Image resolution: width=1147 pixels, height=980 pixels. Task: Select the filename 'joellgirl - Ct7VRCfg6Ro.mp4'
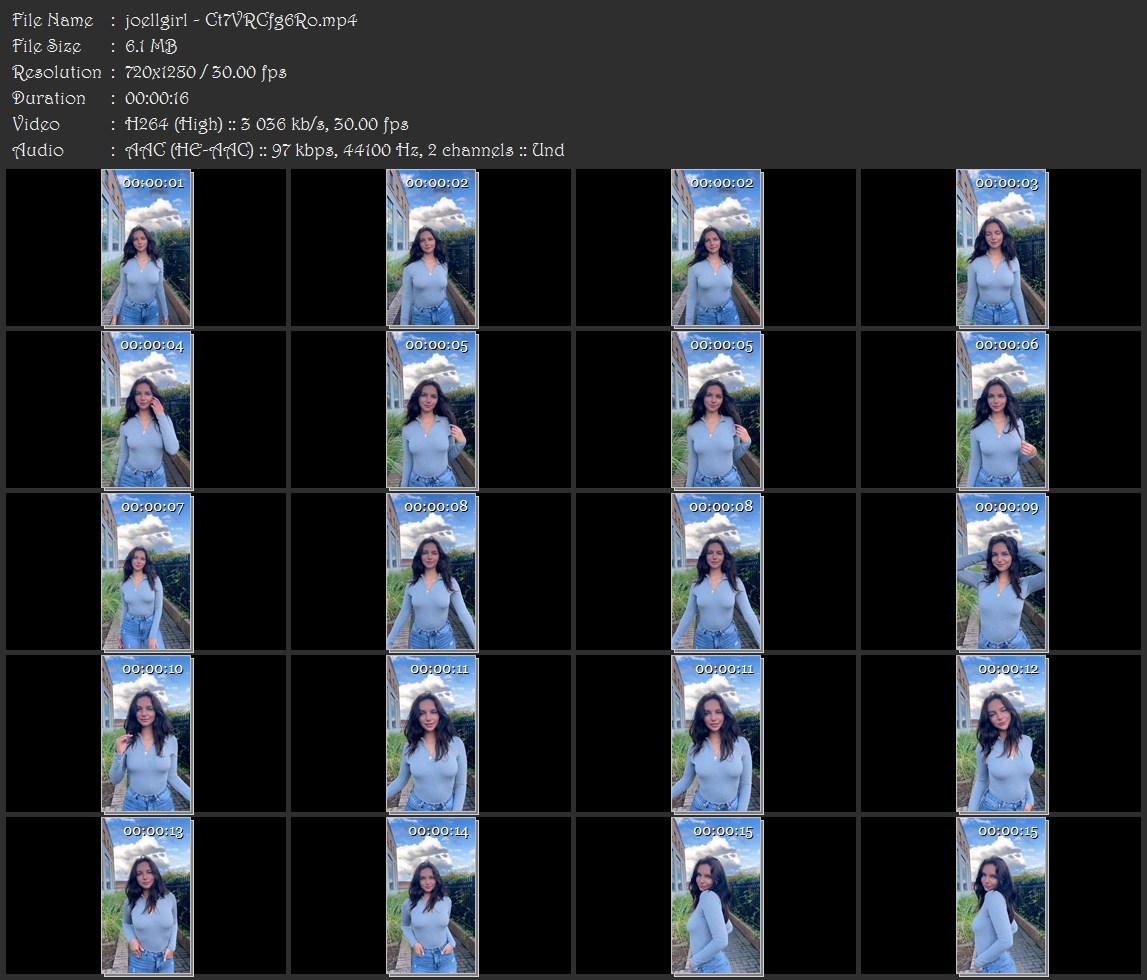pyautogui.click(x=241, y=20)
